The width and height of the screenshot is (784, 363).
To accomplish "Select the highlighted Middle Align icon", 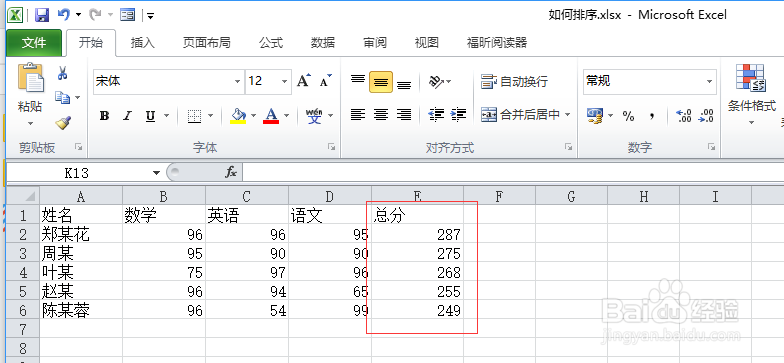I will coord(381,82).
